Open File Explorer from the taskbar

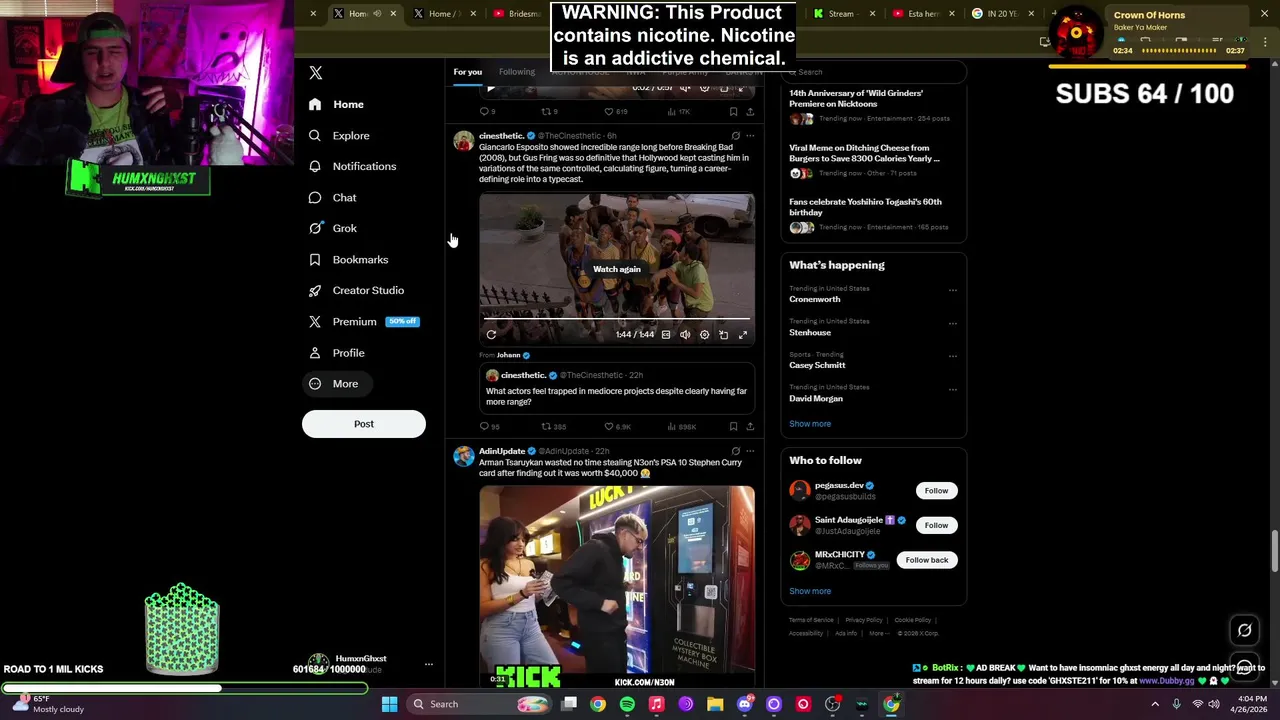tap(715, 704)
